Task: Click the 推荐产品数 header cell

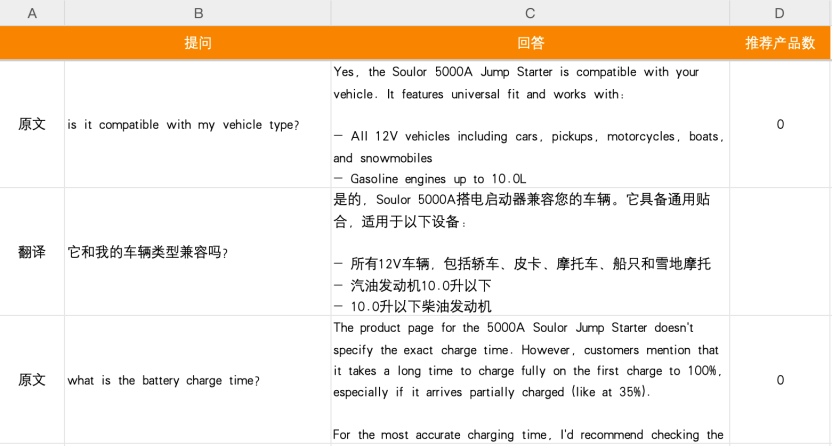Action: coord(779,43)
